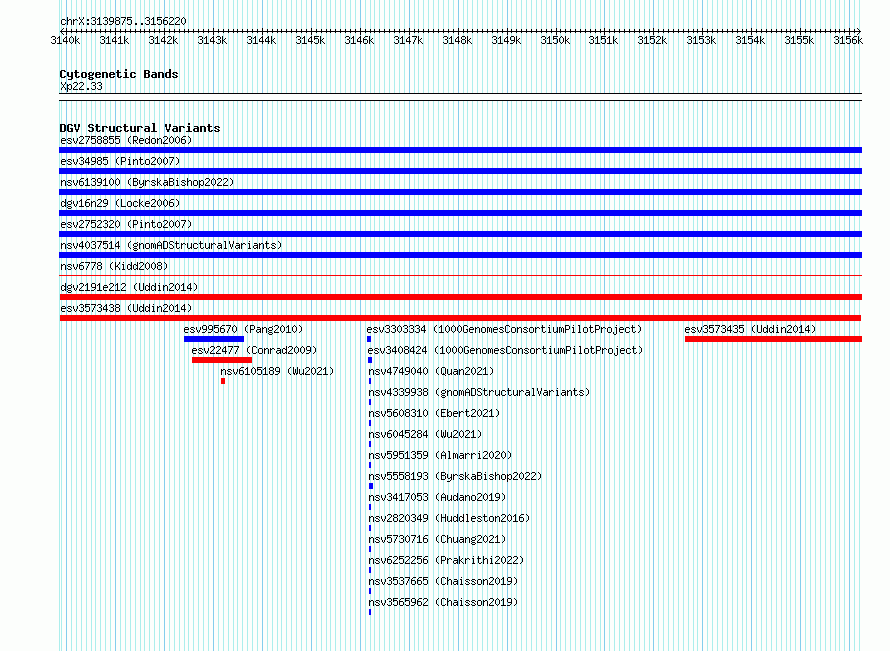Select the nsv3417053 (Audano2019) label
Viewport: 890px width, 651px height.
pos(437,497)
